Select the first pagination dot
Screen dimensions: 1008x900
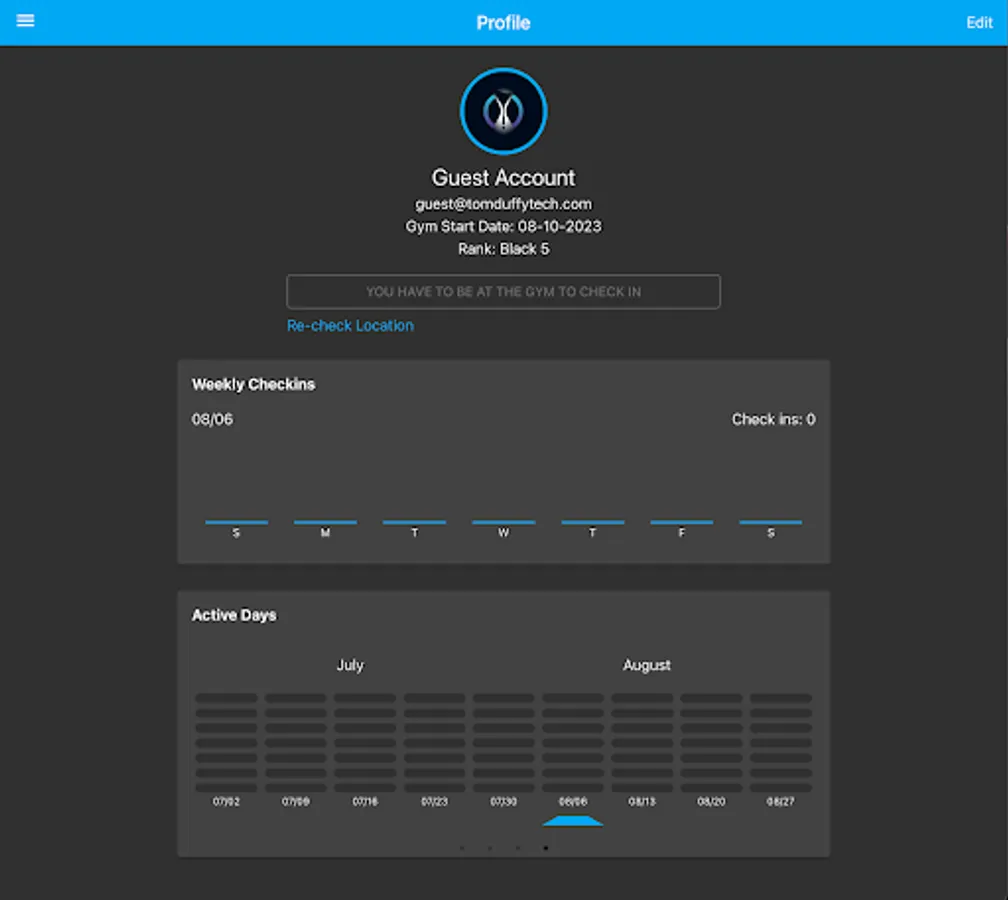click(461, 847)
